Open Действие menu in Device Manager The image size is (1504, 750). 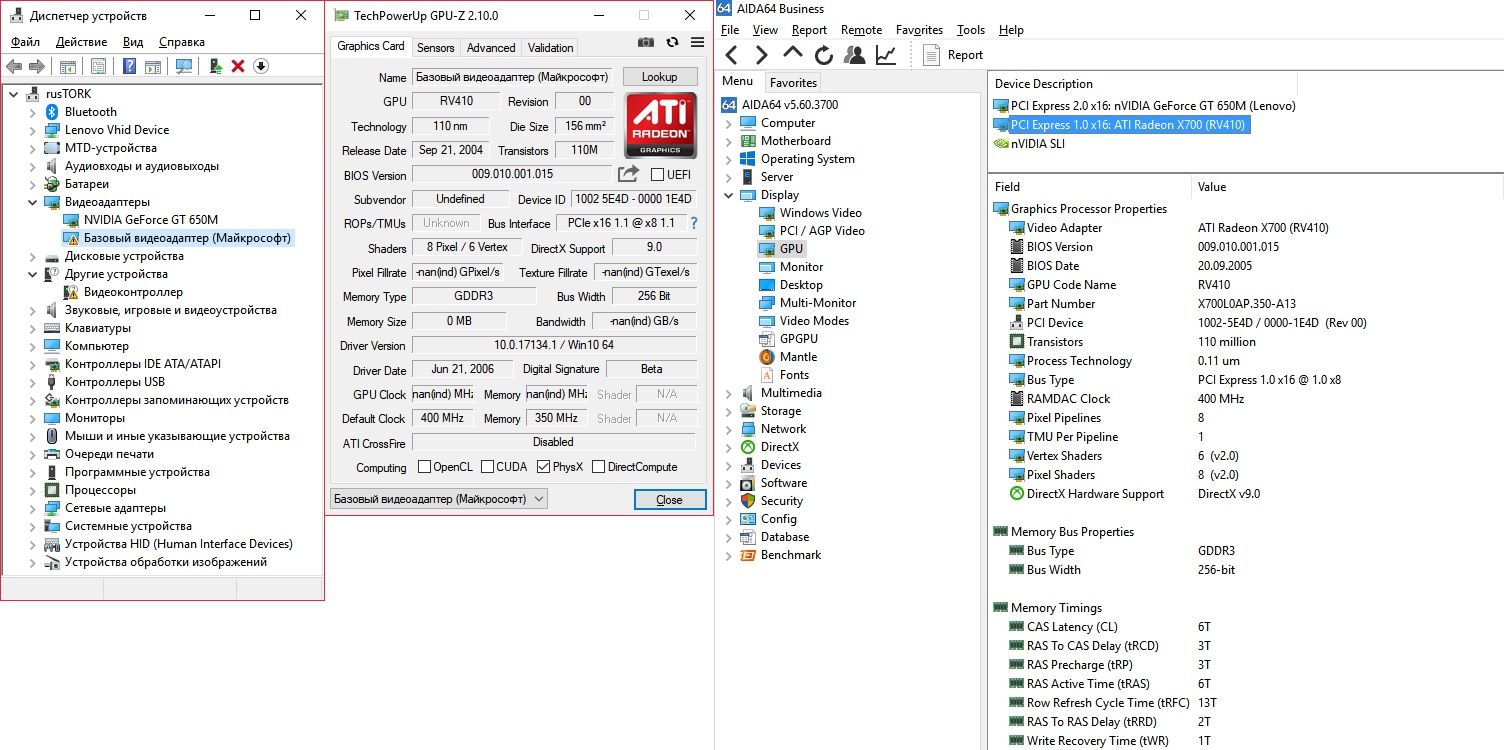[81, 42]
